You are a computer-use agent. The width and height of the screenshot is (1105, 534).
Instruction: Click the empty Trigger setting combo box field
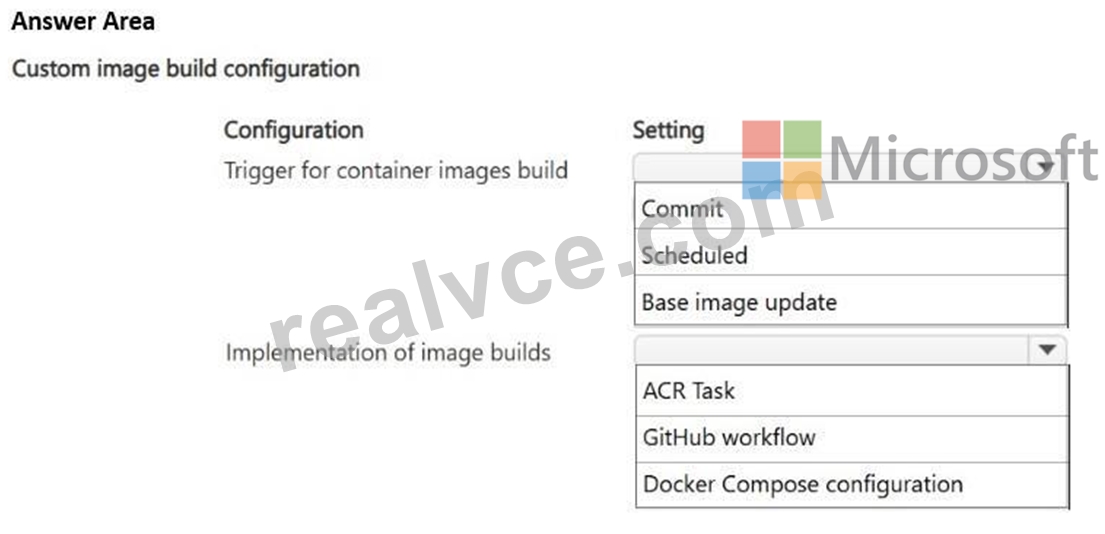pos(849,168)
